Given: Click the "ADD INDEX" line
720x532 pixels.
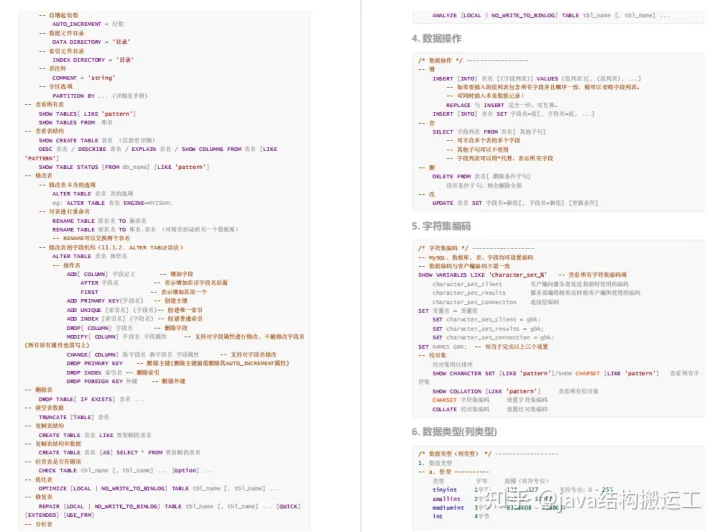Looking at the screenshot, I should [x=134, y=319].
